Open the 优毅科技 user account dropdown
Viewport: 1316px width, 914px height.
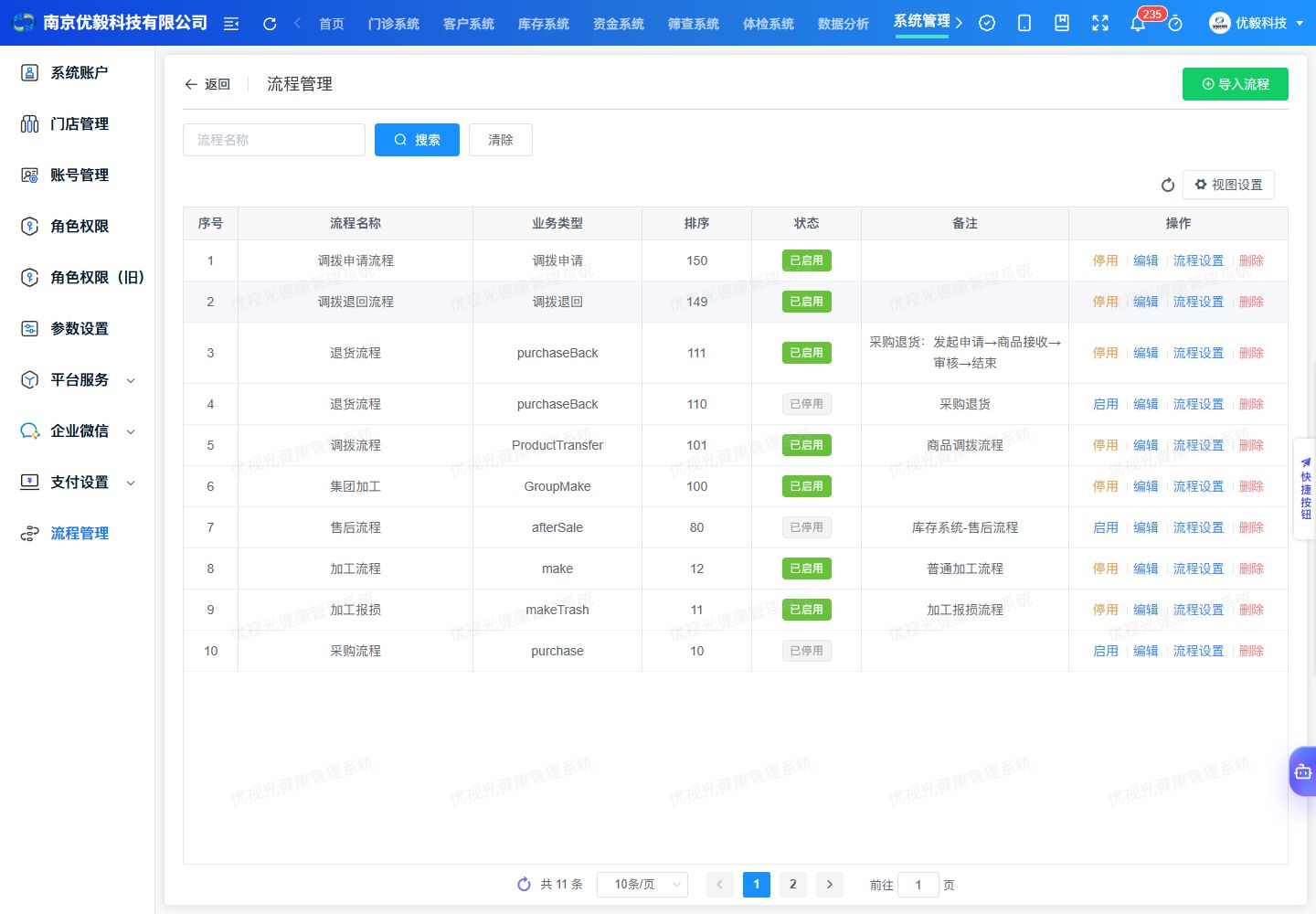coord(1257,24)
